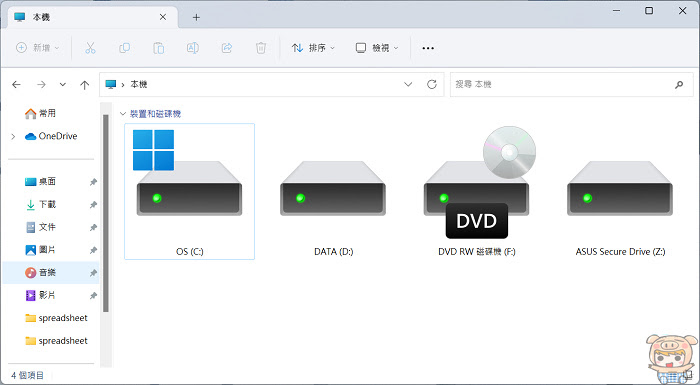Collapse the 裝置和磁碟機 group
Image resolution: width=700 pixels, height=385 pixels.
coord(123,114)
